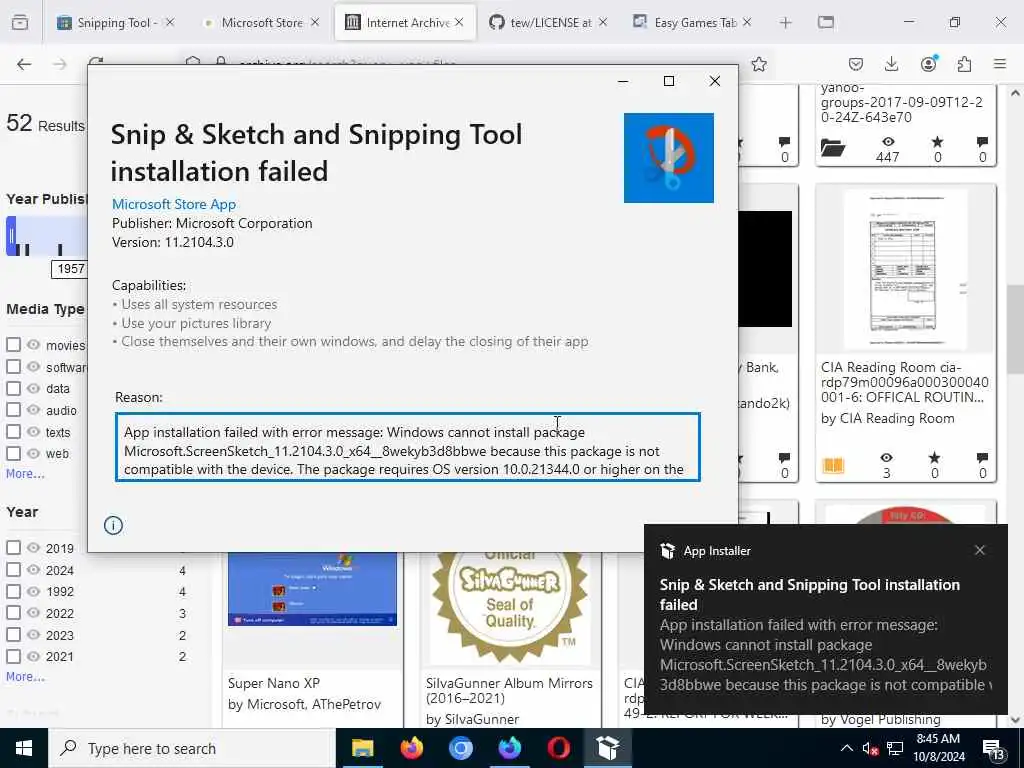Open the browser hamburger menu
Viewport: 1024px width, 768px height.
(x=1000, y=64)
